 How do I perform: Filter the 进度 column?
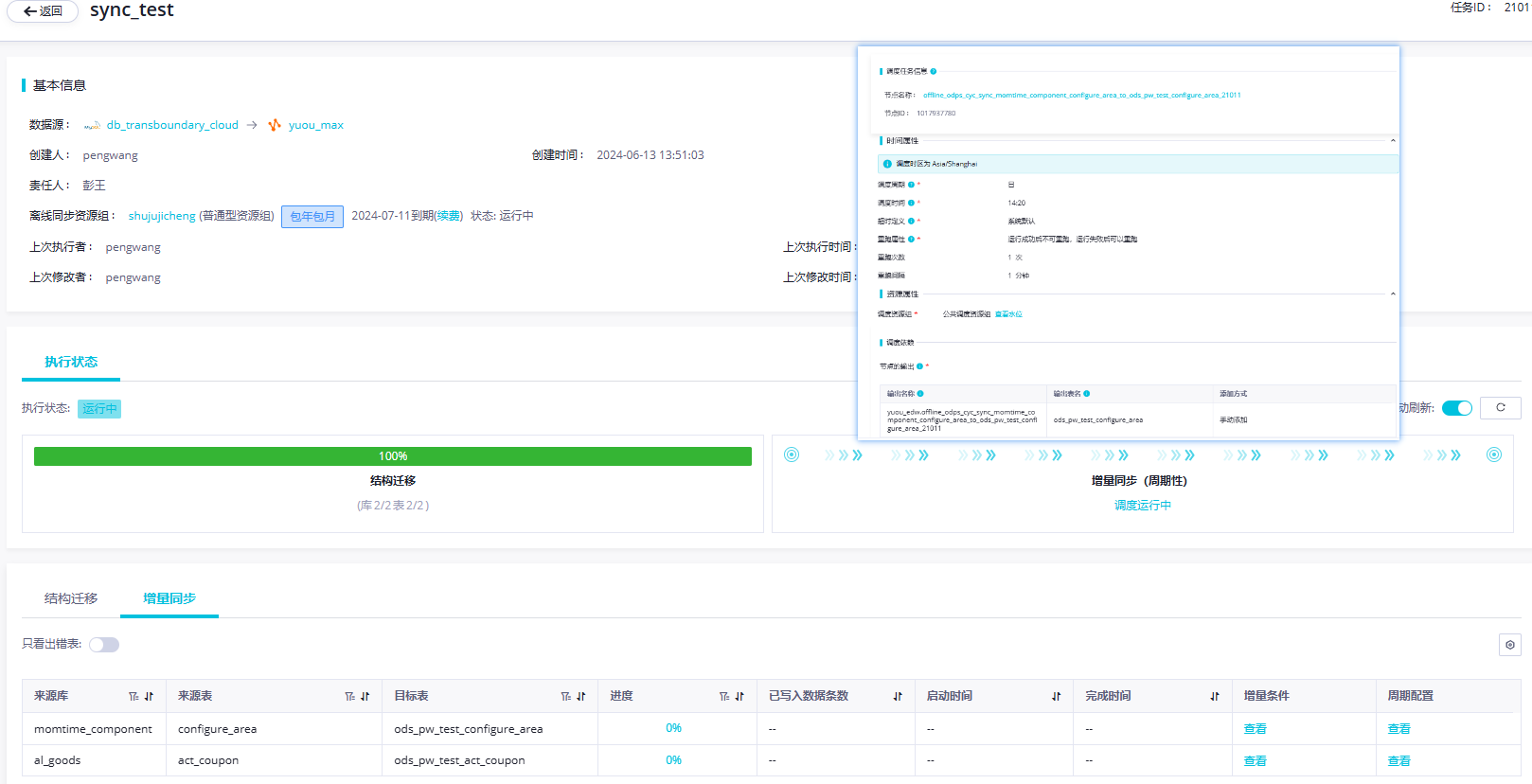[x=724, y=696]
